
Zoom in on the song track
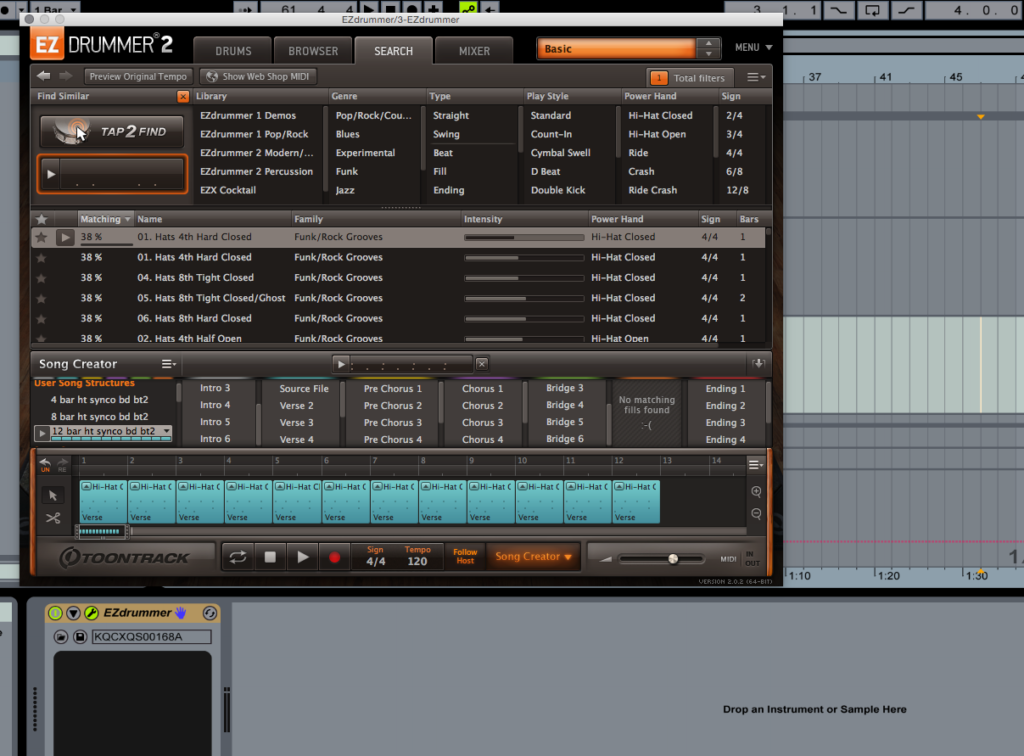pos(756,492)
